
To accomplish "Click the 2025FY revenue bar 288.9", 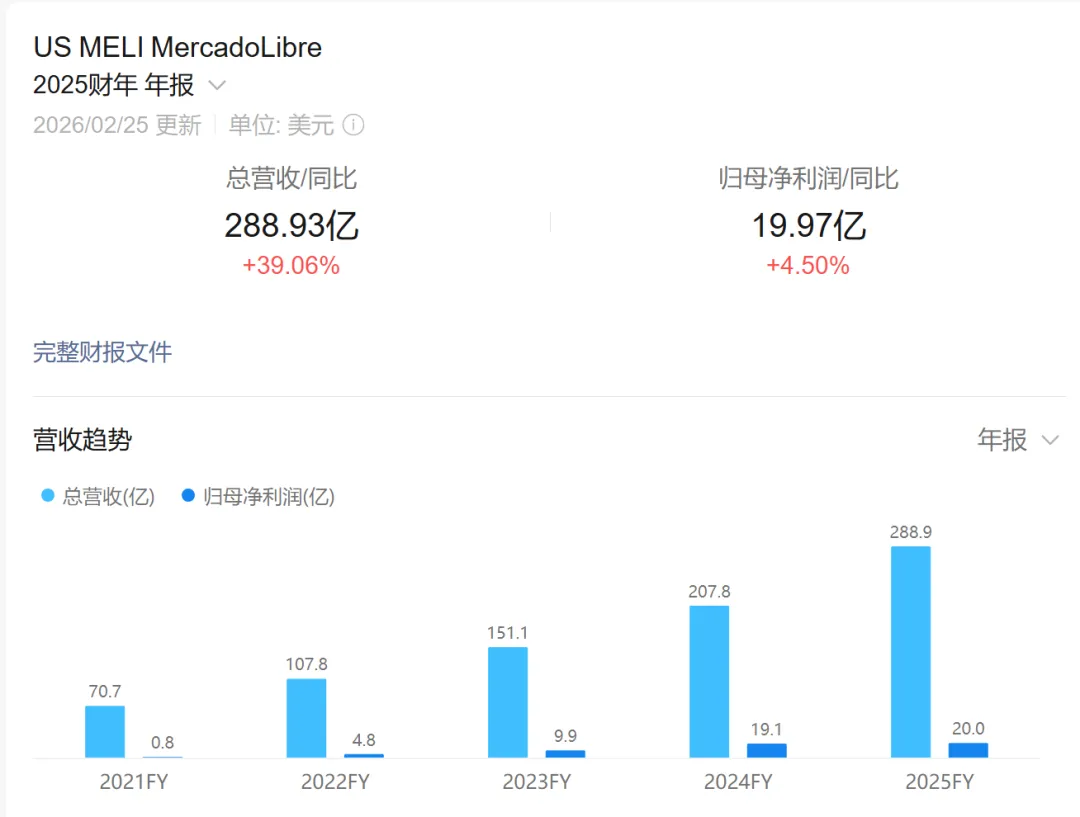I will tap(910, 652).
